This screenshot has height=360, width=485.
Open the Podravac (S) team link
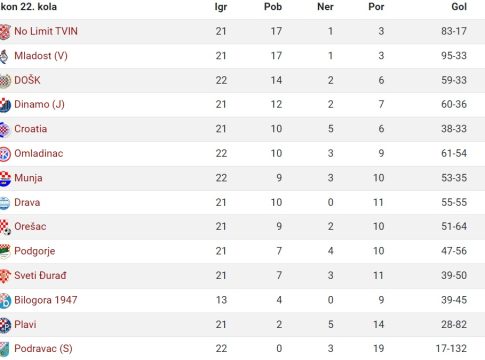pos(43,349)
